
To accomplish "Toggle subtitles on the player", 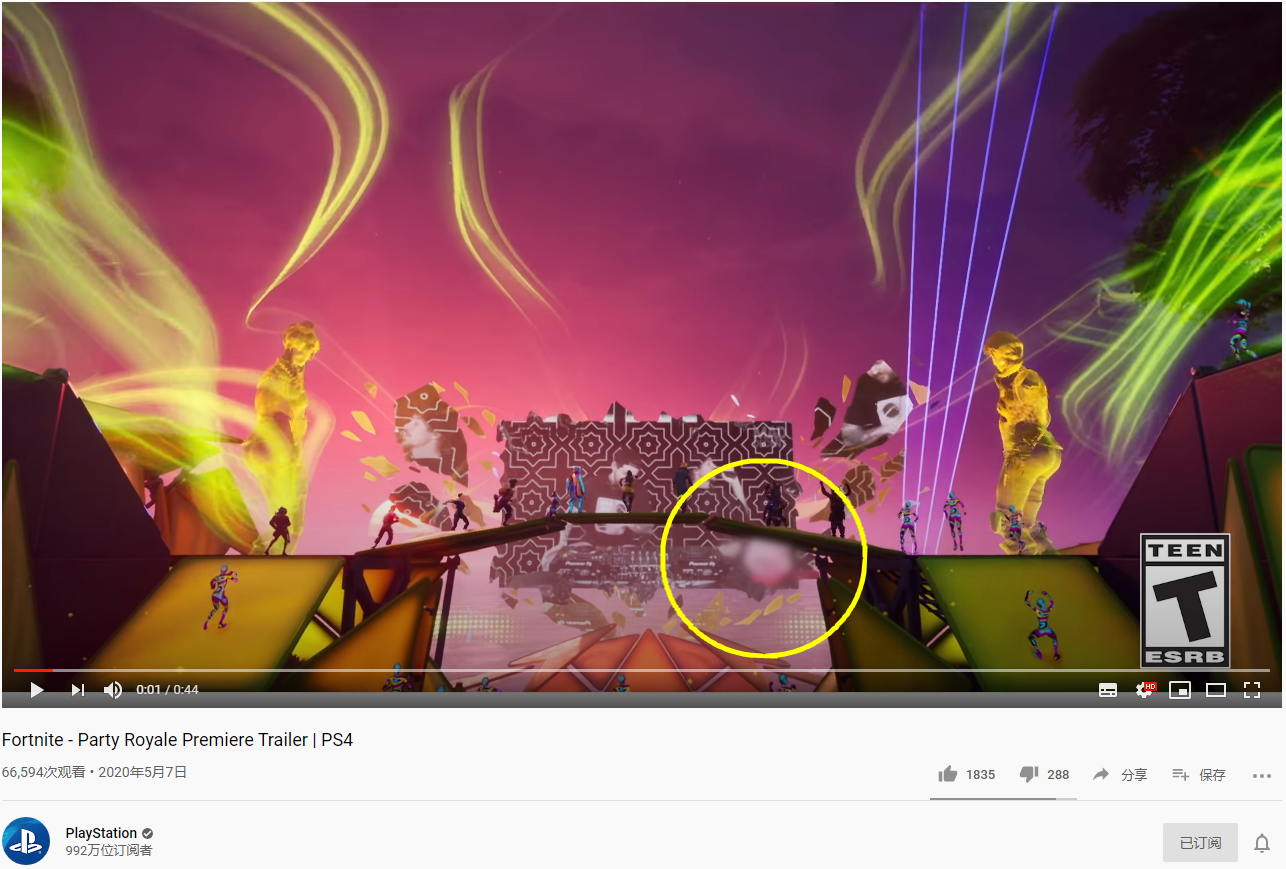I will 1108,690.
